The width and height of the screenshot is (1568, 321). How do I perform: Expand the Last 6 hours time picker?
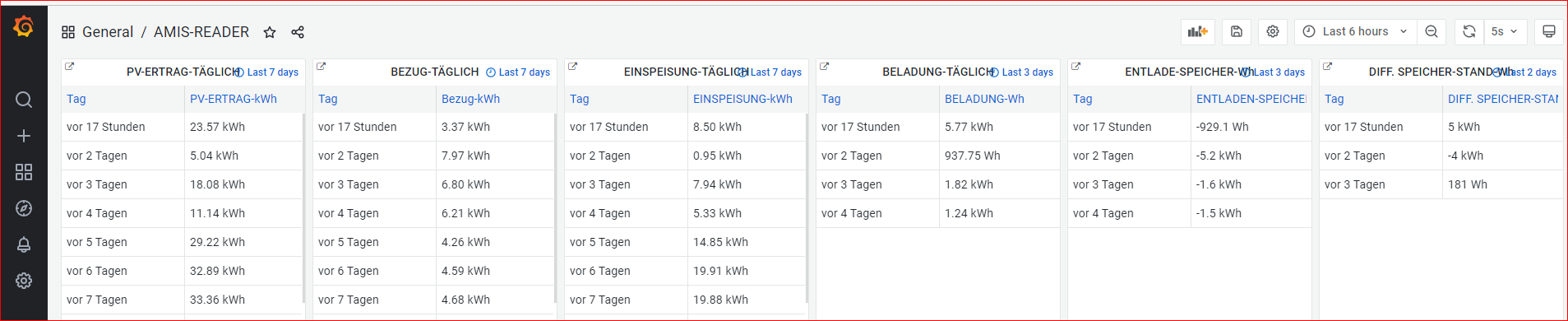tap(1355, 31)
